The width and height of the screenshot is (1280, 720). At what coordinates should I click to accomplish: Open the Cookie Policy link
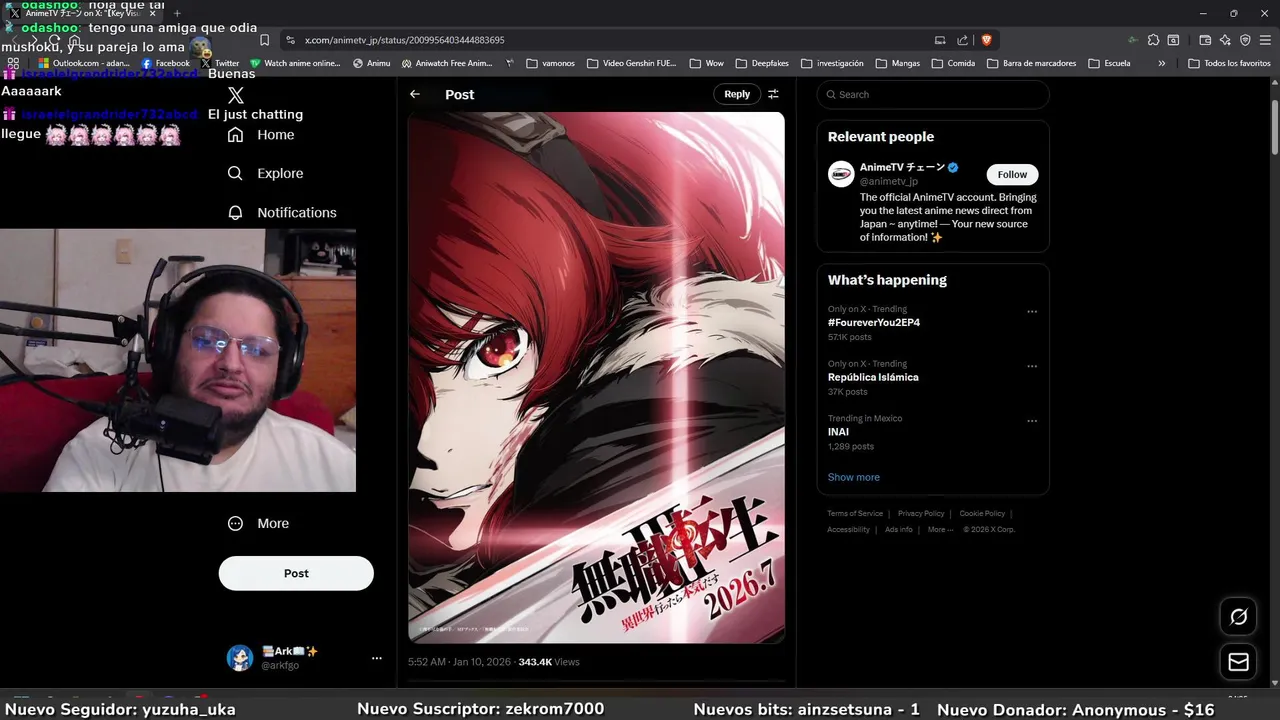coord(982,513)
